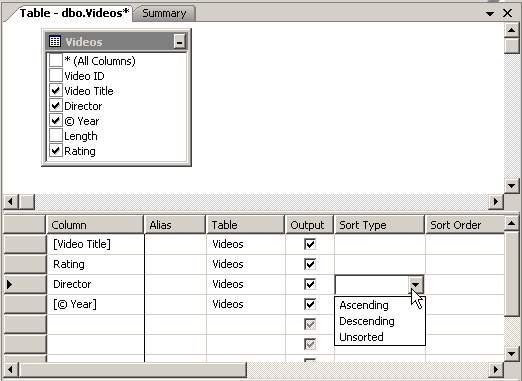Check the Video ID checkbox
Screen dimensions: 522x381
55,76
